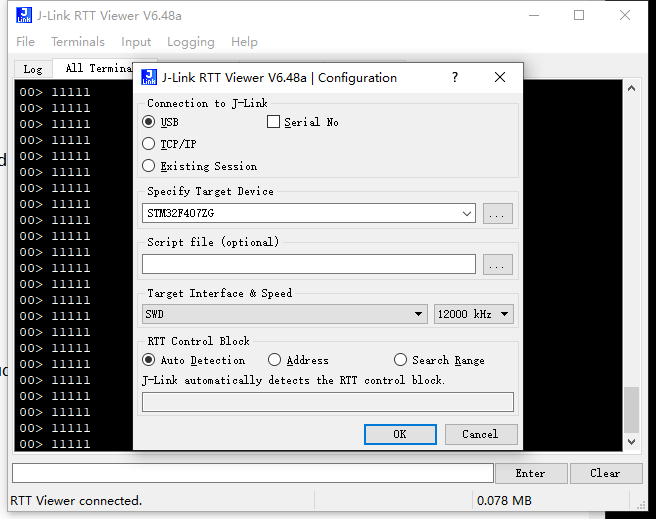This screenshot has width=656, height=519.
Task: Browse for target device with ellipsis button
Action: coord(497,214)
